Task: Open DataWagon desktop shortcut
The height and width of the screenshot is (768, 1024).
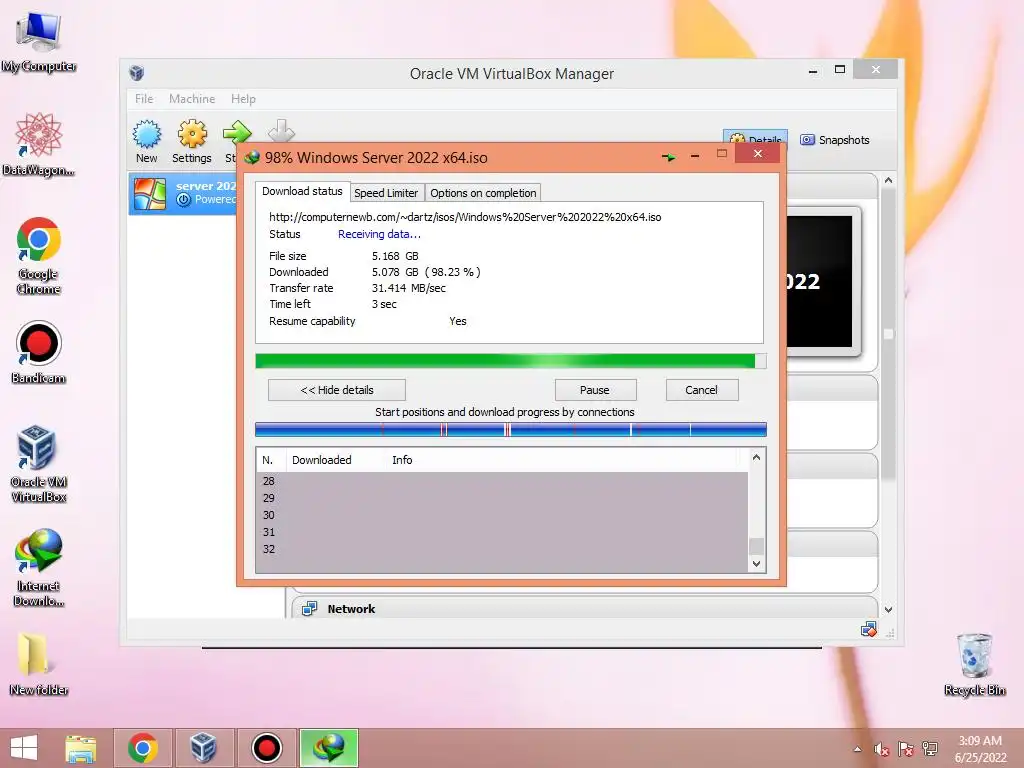Action: pos(39,144)
